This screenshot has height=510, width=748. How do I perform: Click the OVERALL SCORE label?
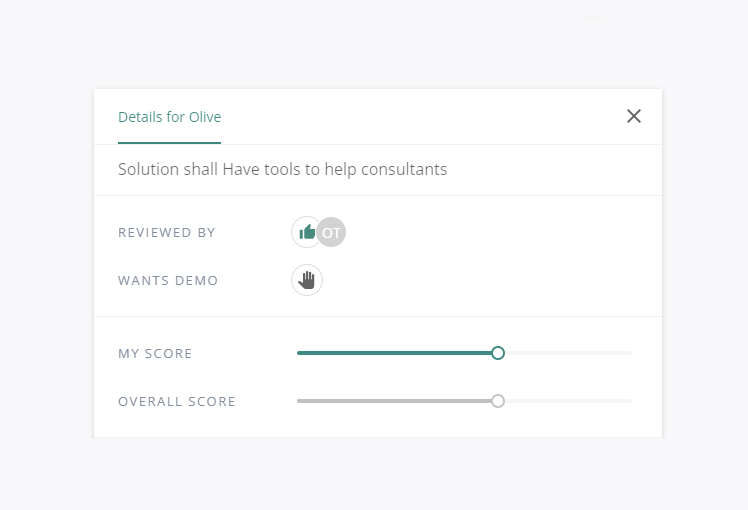coord(177,402)
